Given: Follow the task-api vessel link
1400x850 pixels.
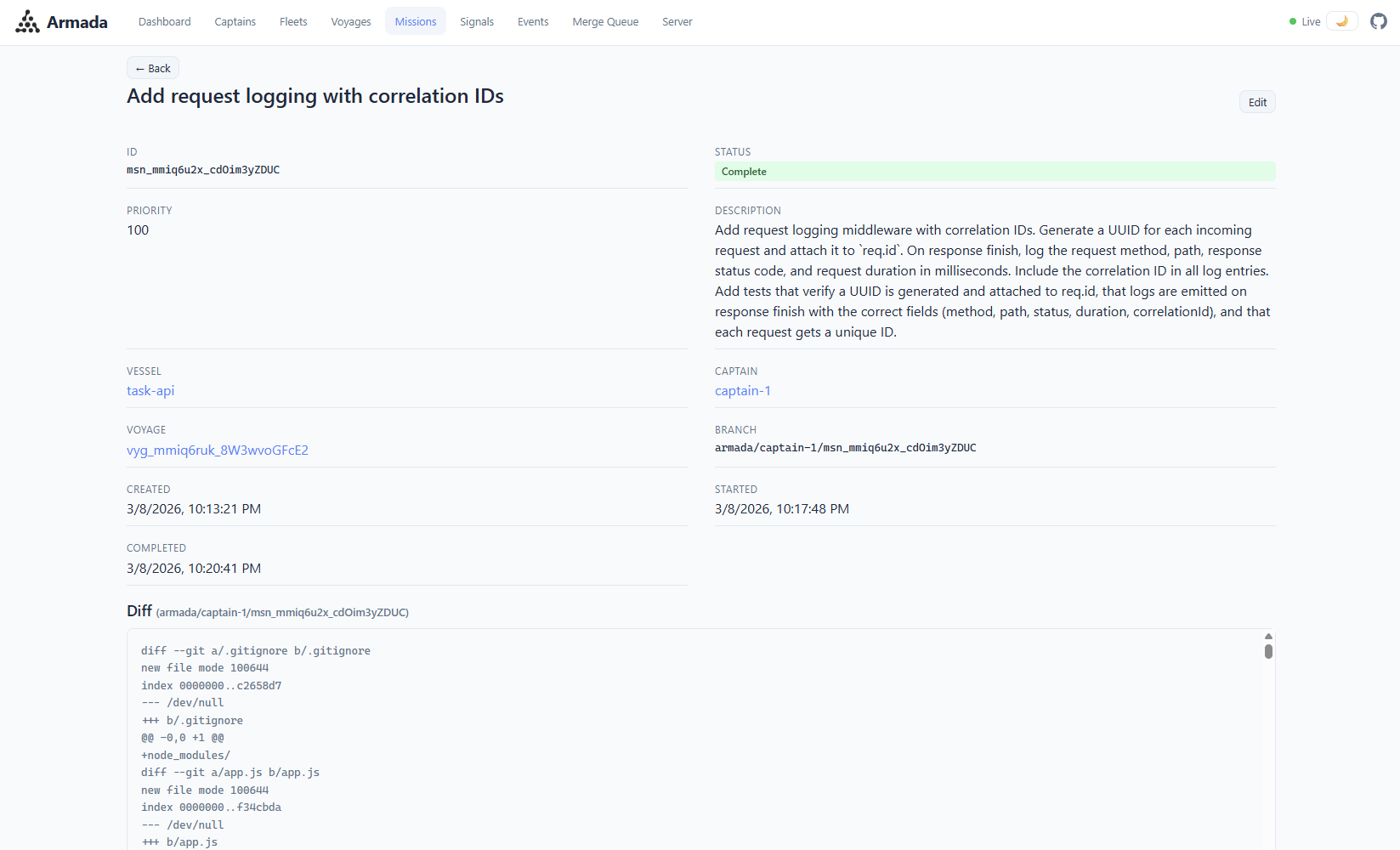Looking at the screenshot, I should click(150, 391).
